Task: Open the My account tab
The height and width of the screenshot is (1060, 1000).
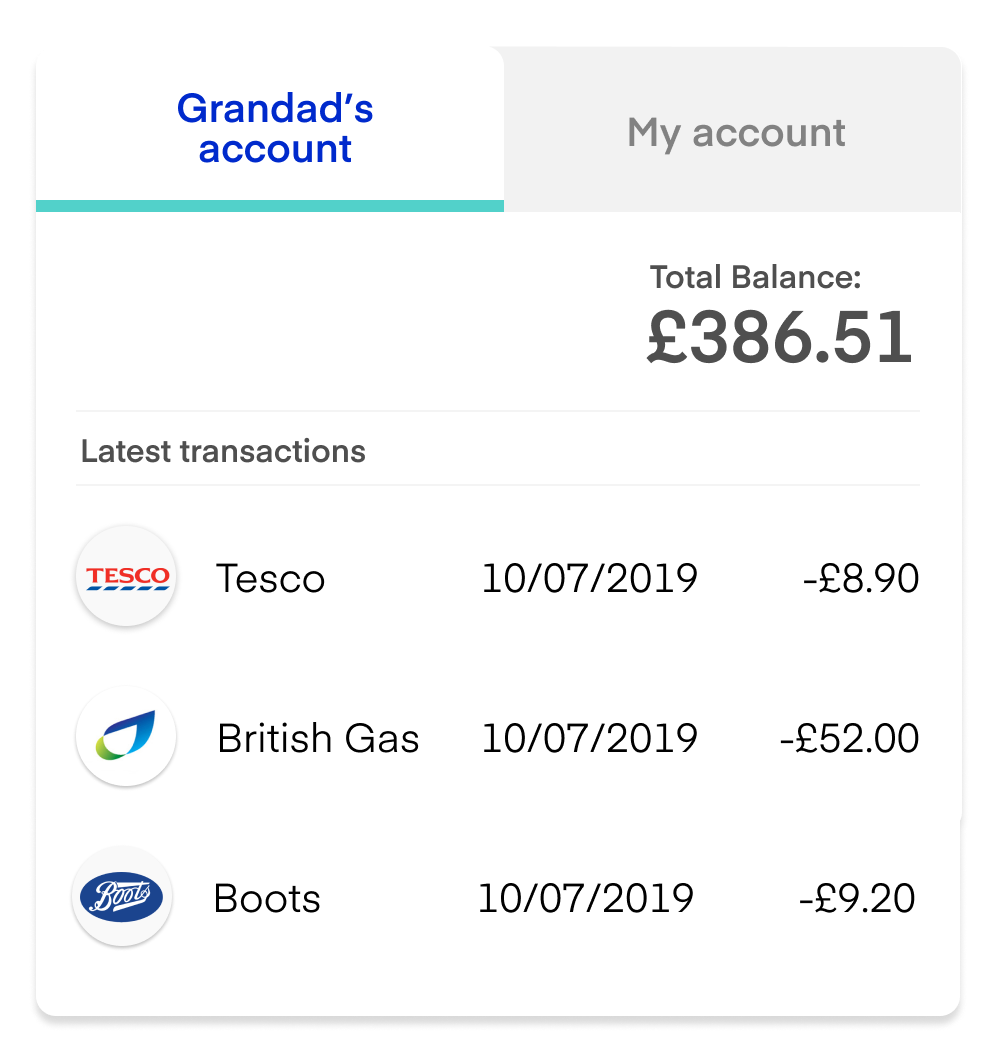Action: click(736, 132)
